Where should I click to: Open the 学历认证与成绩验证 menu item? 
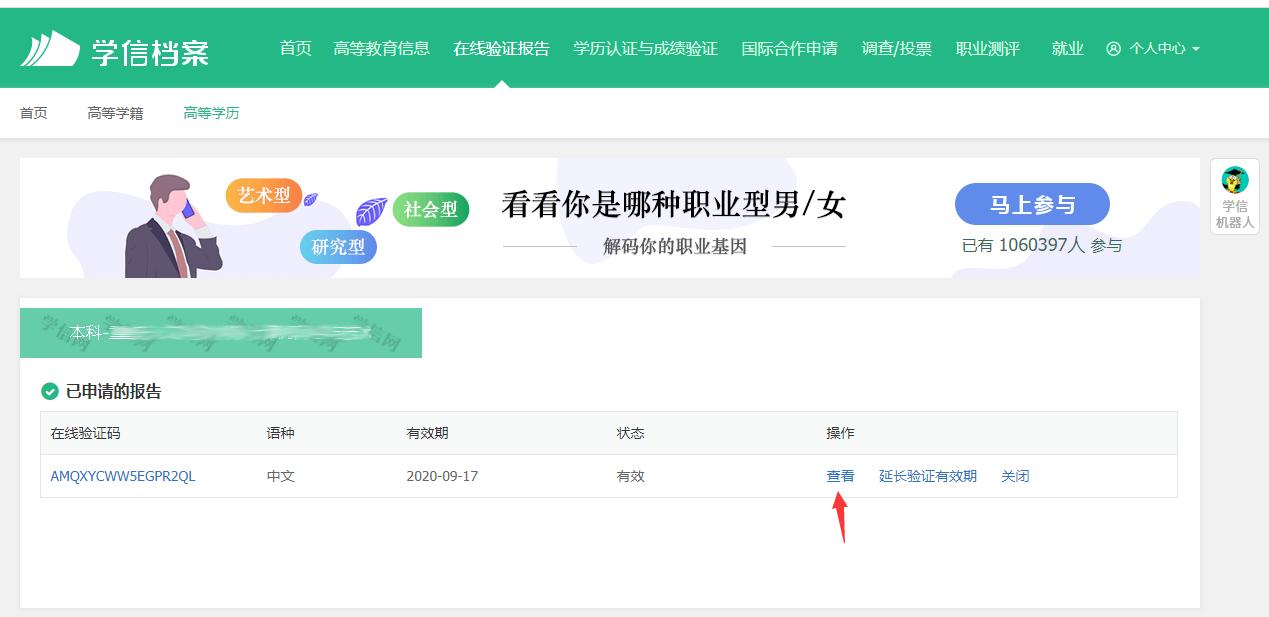(646, 47)
